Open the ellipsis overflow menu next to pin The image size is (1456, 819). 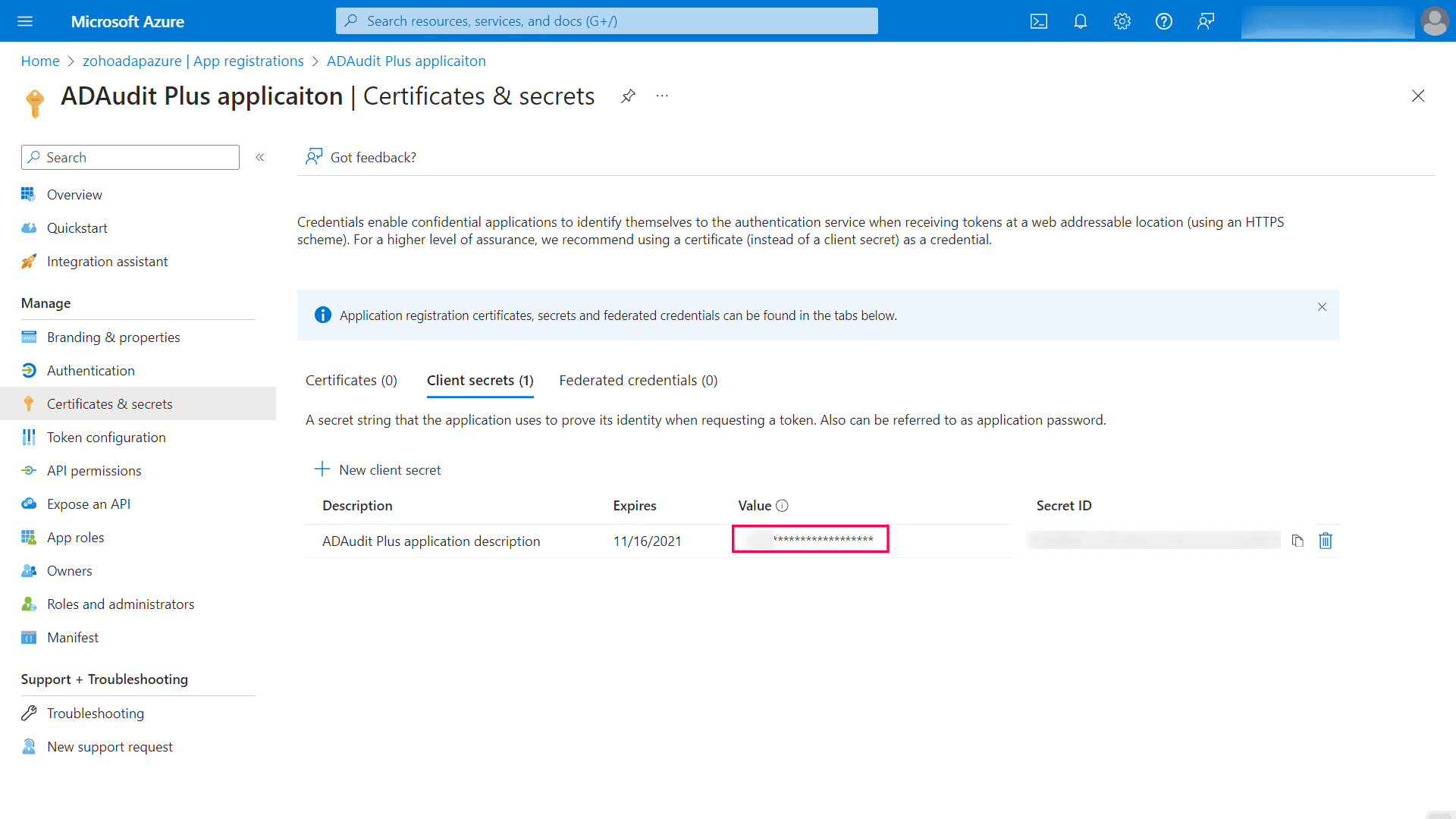pyautogui.click(x=661, y=96)
